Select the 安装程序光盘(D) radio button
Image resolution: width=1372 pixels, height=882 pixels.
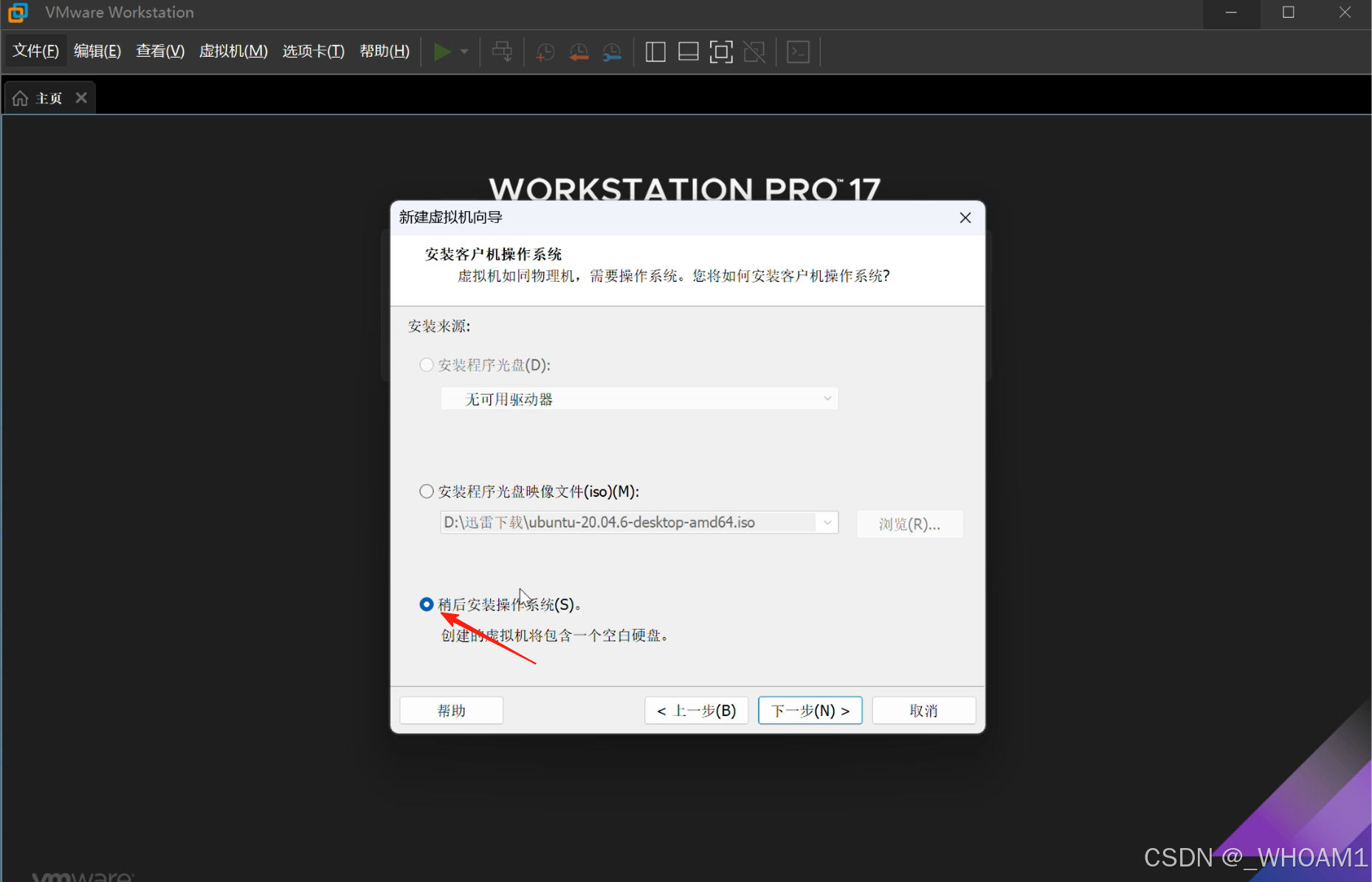[x=427, y=365]
